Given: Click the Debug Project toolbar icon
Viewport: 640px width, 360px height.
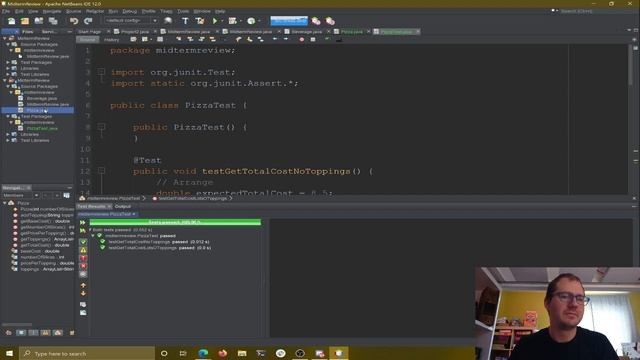Looking at the screenshot, I should point(232,21).
